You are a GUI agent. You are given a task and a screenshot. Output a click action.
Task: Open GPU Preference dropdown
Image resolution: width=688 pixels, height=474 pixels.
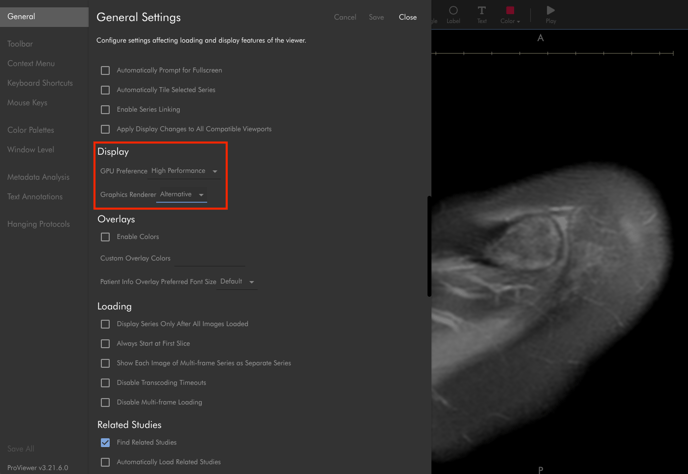[184, 171]
